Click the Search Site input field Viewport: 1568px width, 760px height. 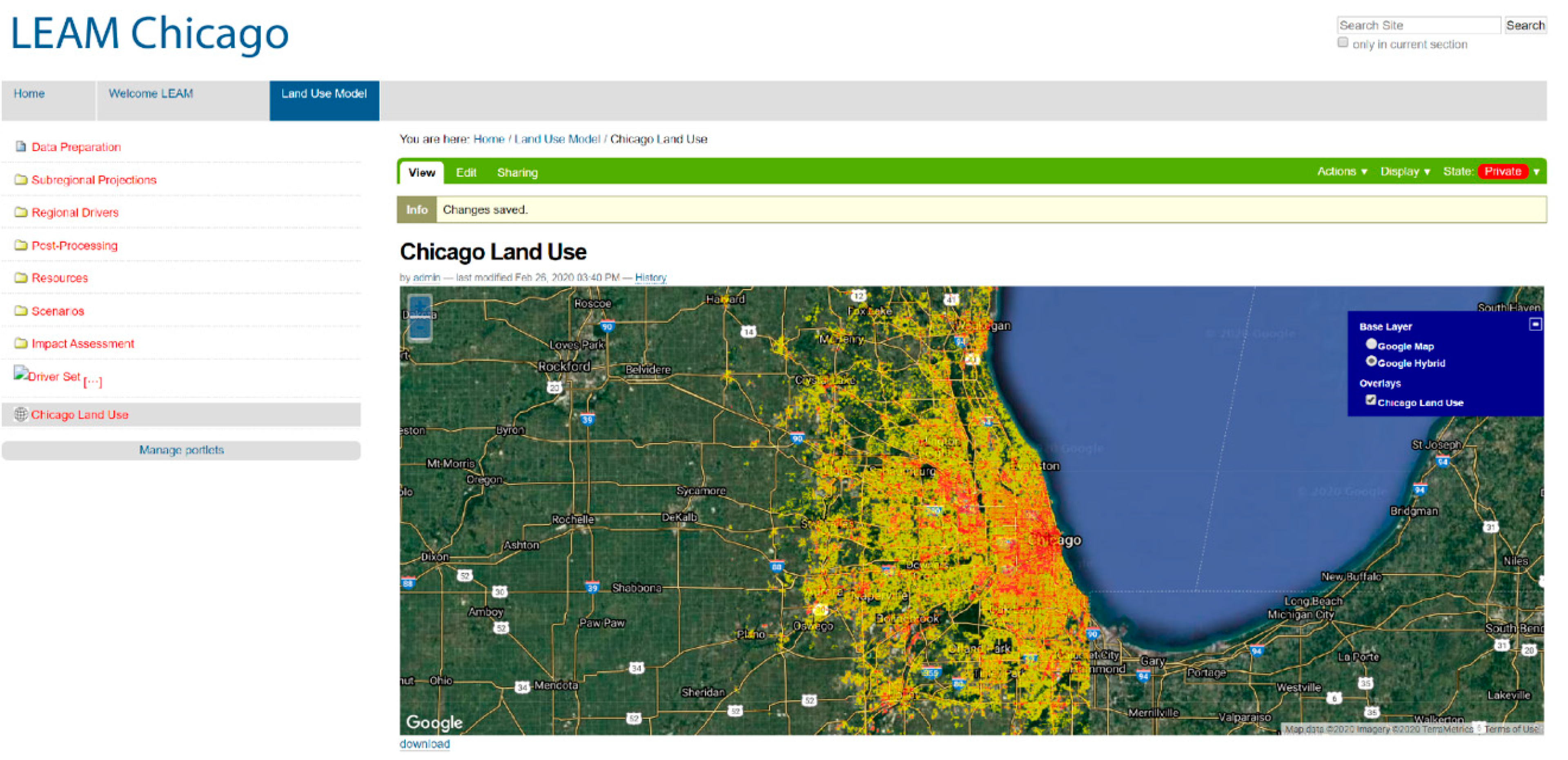[x=1418, y=26]
